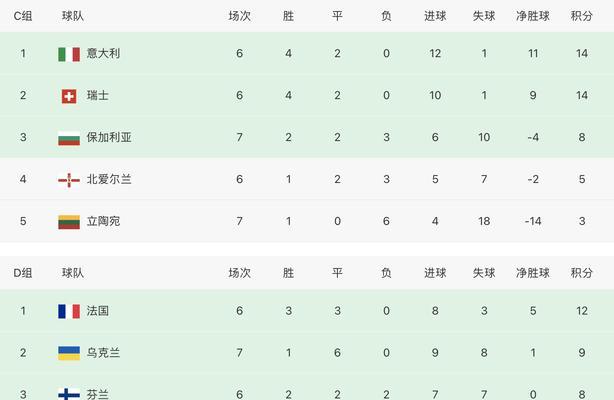
Task: Click the Switzerland flag icon
Action: (x=69, y=96)
